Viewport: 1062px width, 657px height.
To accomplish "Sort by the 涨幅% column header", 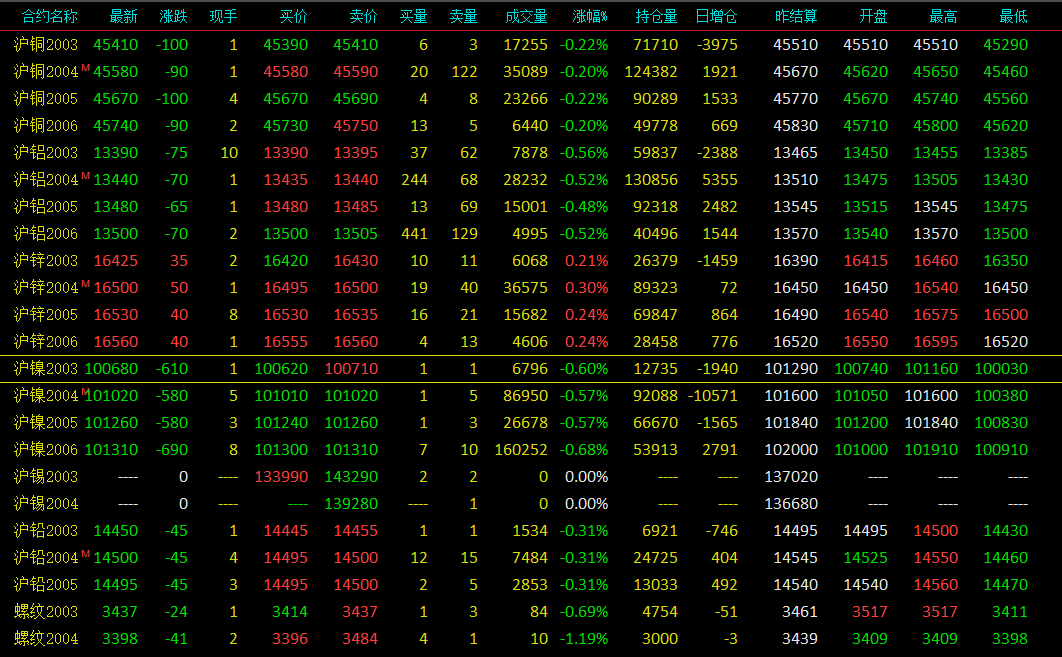I will pos(589,16).
